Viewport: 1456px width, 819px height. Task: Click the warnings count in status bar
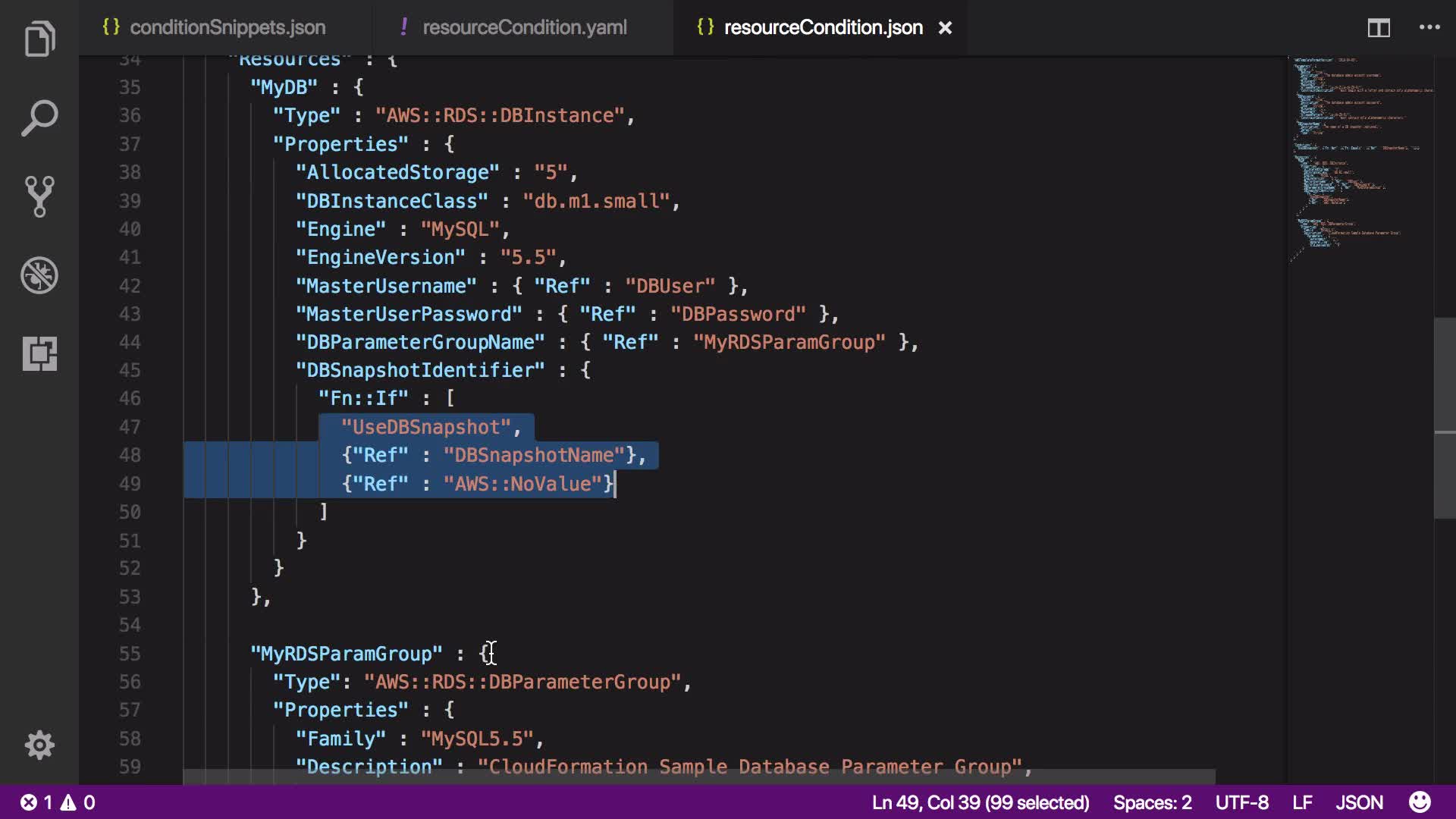click(x=79, y=802)
